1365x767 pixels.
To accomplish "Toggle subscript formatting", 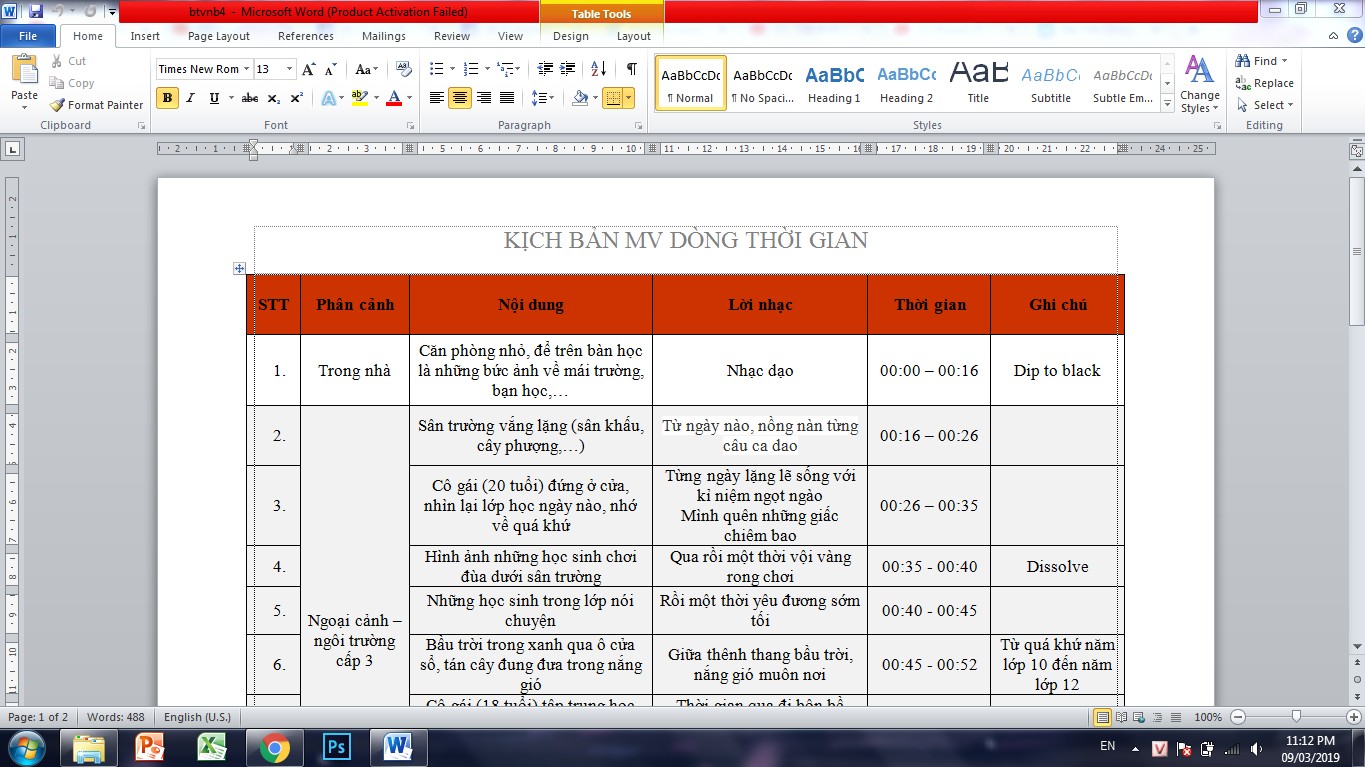I will [x=275, y=98].
